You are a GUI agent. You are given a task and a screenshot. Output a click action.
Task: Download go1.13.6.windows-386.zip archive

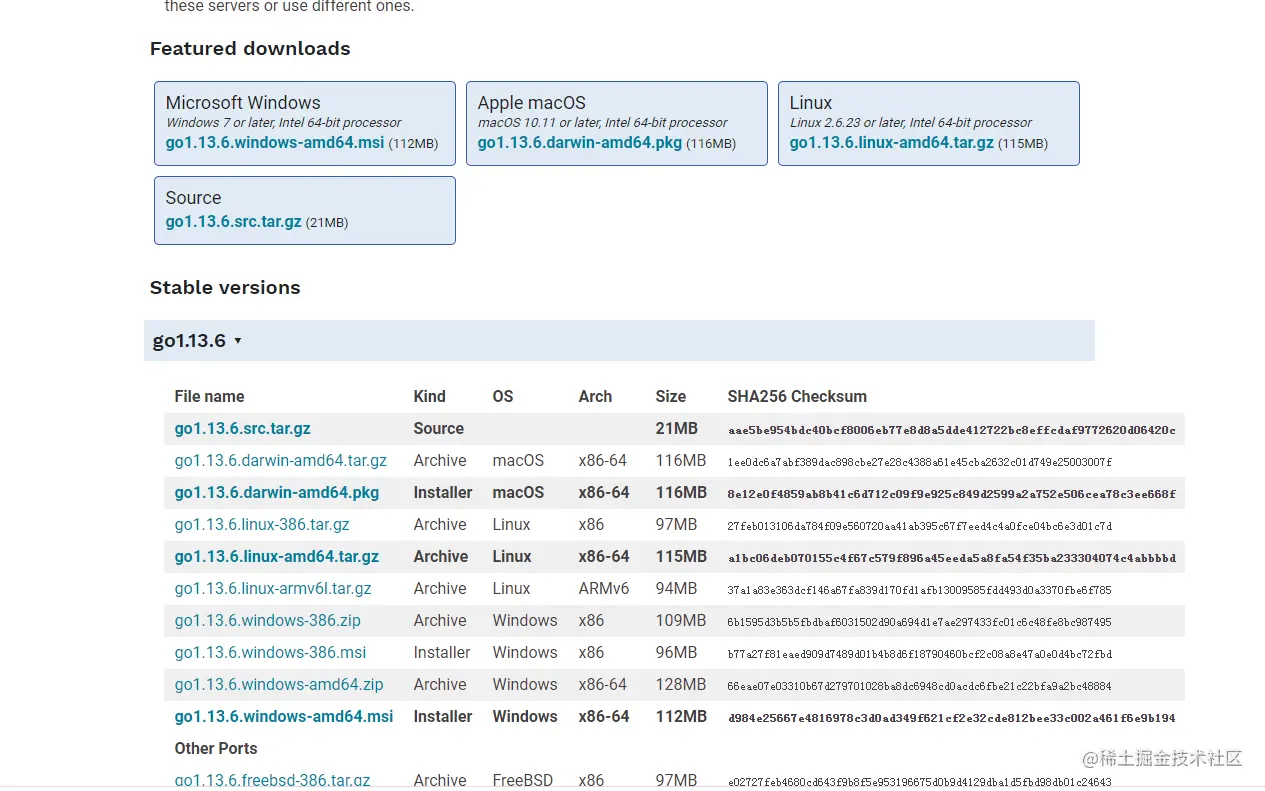click(268, 620)
